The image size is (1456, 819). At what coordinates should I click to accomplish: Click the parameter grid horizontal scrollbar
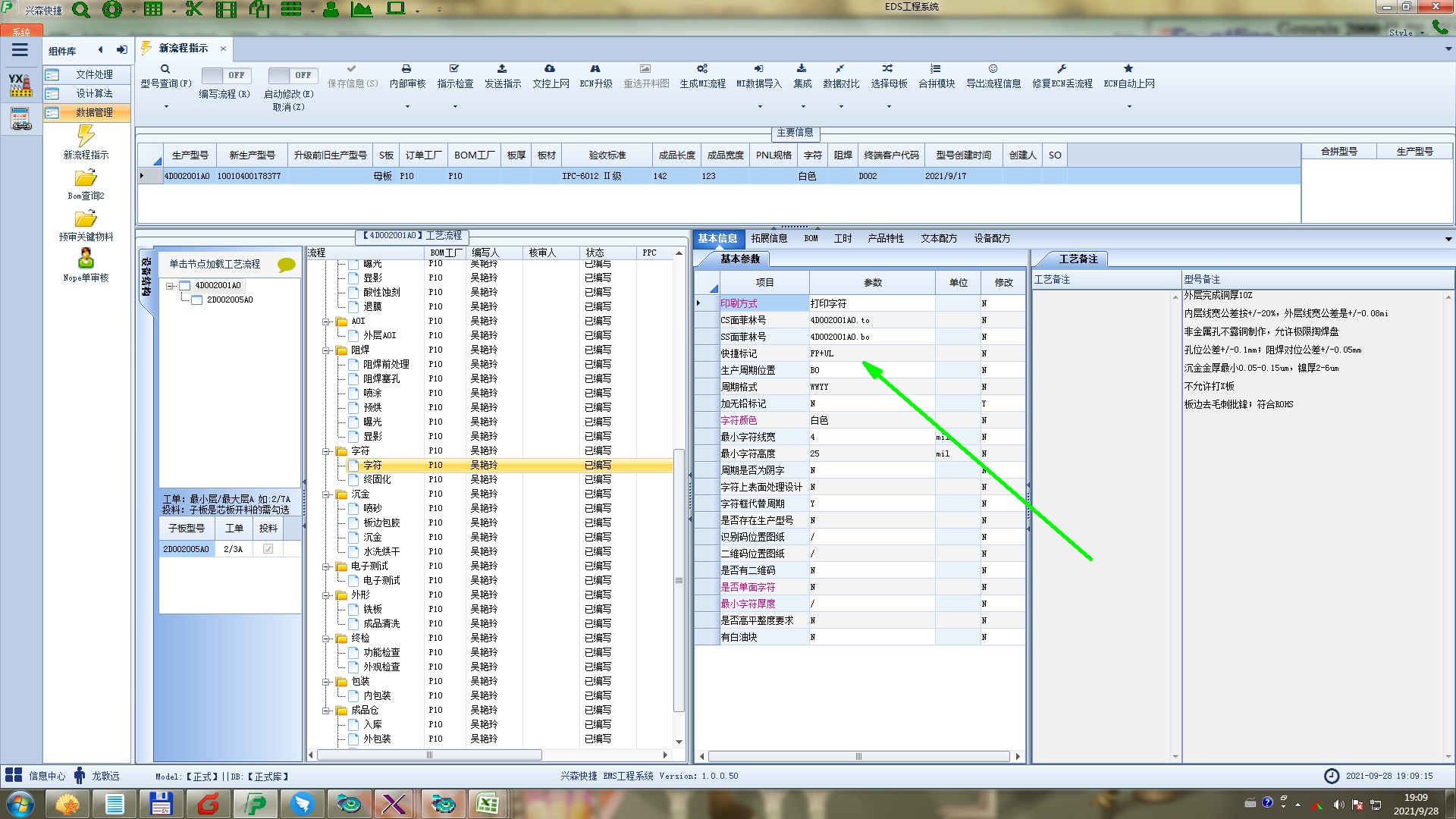(858, 756)
